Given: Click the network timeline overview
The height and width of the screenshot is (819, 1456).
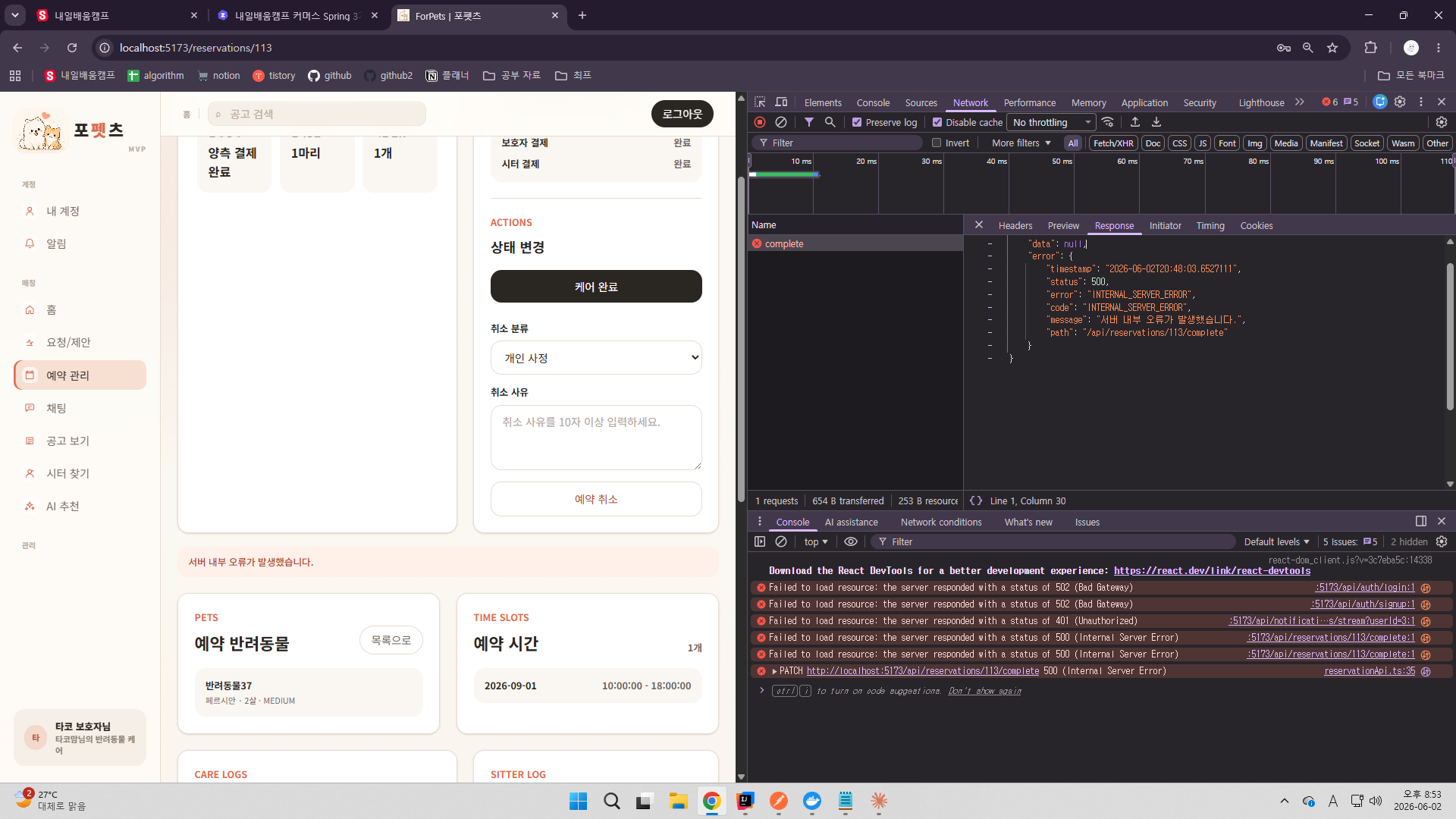Looking at the screenshot, I should click(1101, 184).
